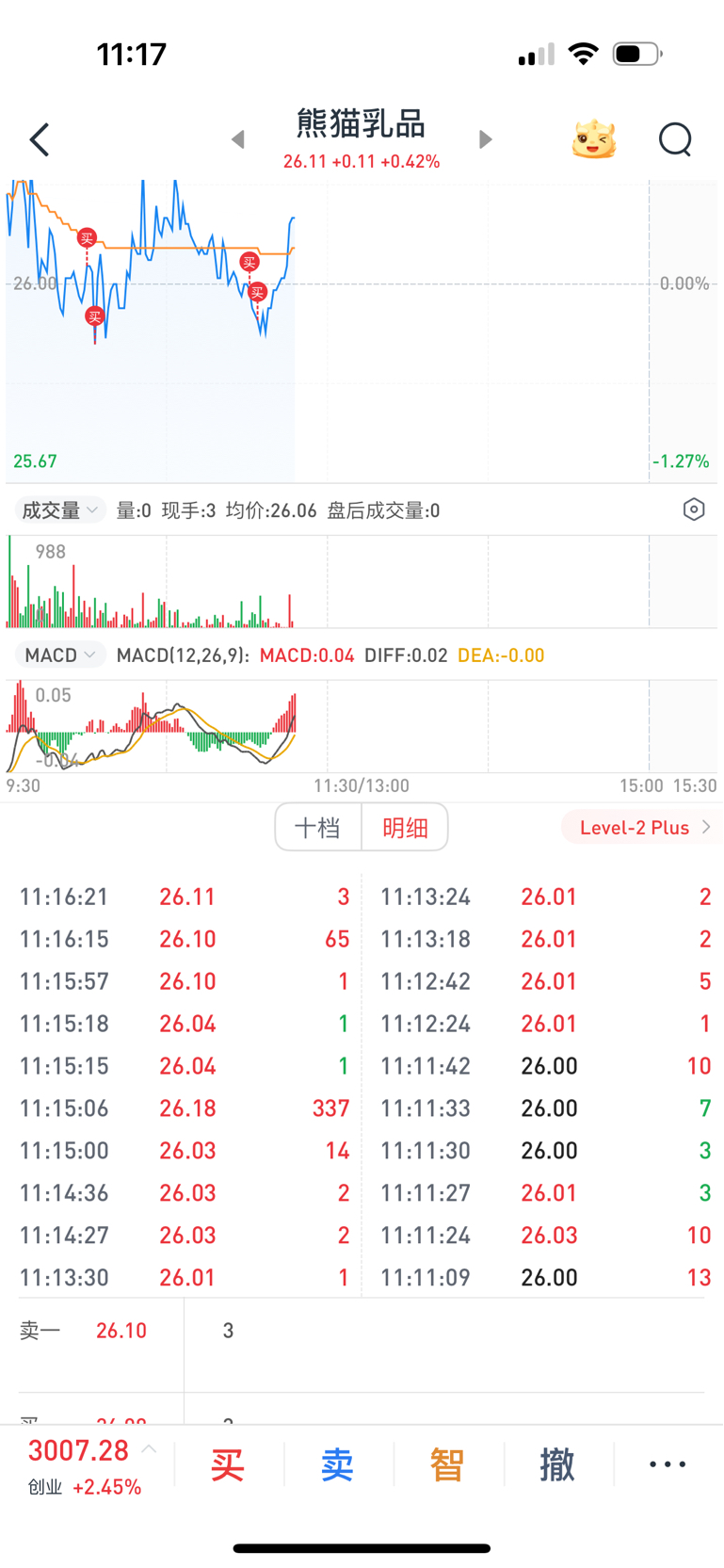Select the 11:11:24 trade at 26.03
The height and width of the screenshot is (1568, 724).
[x=545, y=1236]
